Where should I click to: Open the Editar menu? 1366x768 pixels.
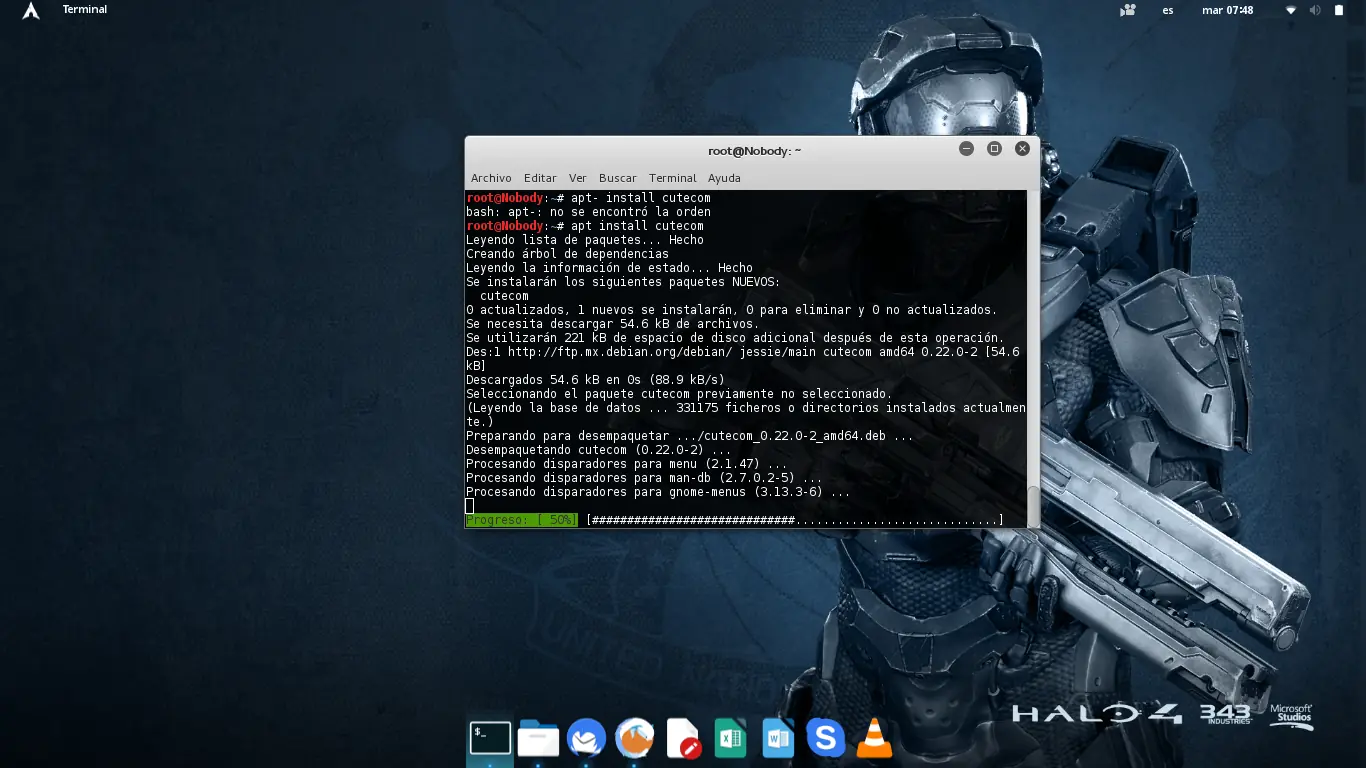point(540,178)
